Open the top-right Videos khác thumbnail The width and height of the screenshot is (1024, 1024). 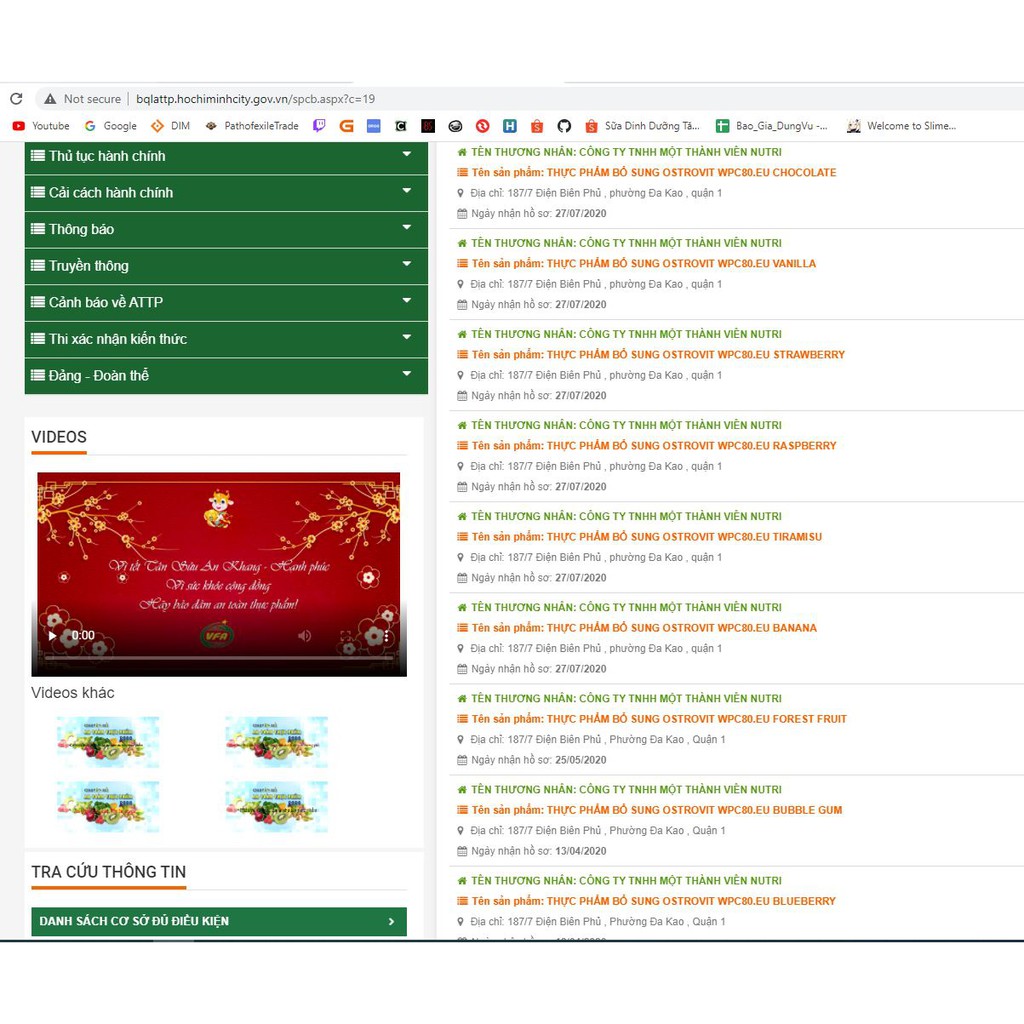[x=276, y=743]
